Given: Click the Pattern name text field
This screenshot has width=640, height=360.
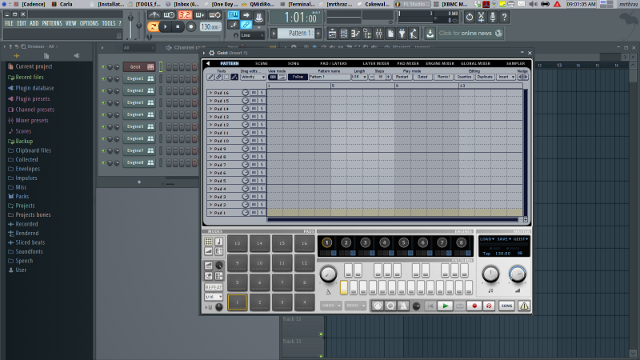Looking at the screenshot, I should coord(329,77).
